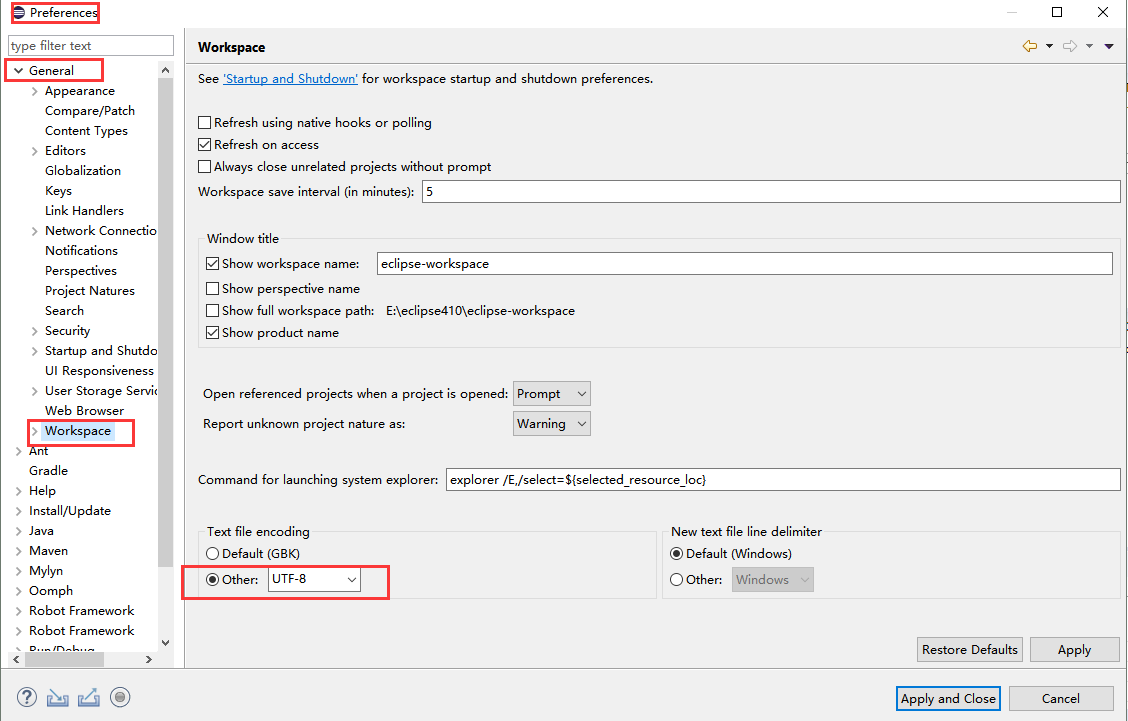The image size is (1128, 721).
Task: Click the Apply and Close button
Action: point(948,698)
